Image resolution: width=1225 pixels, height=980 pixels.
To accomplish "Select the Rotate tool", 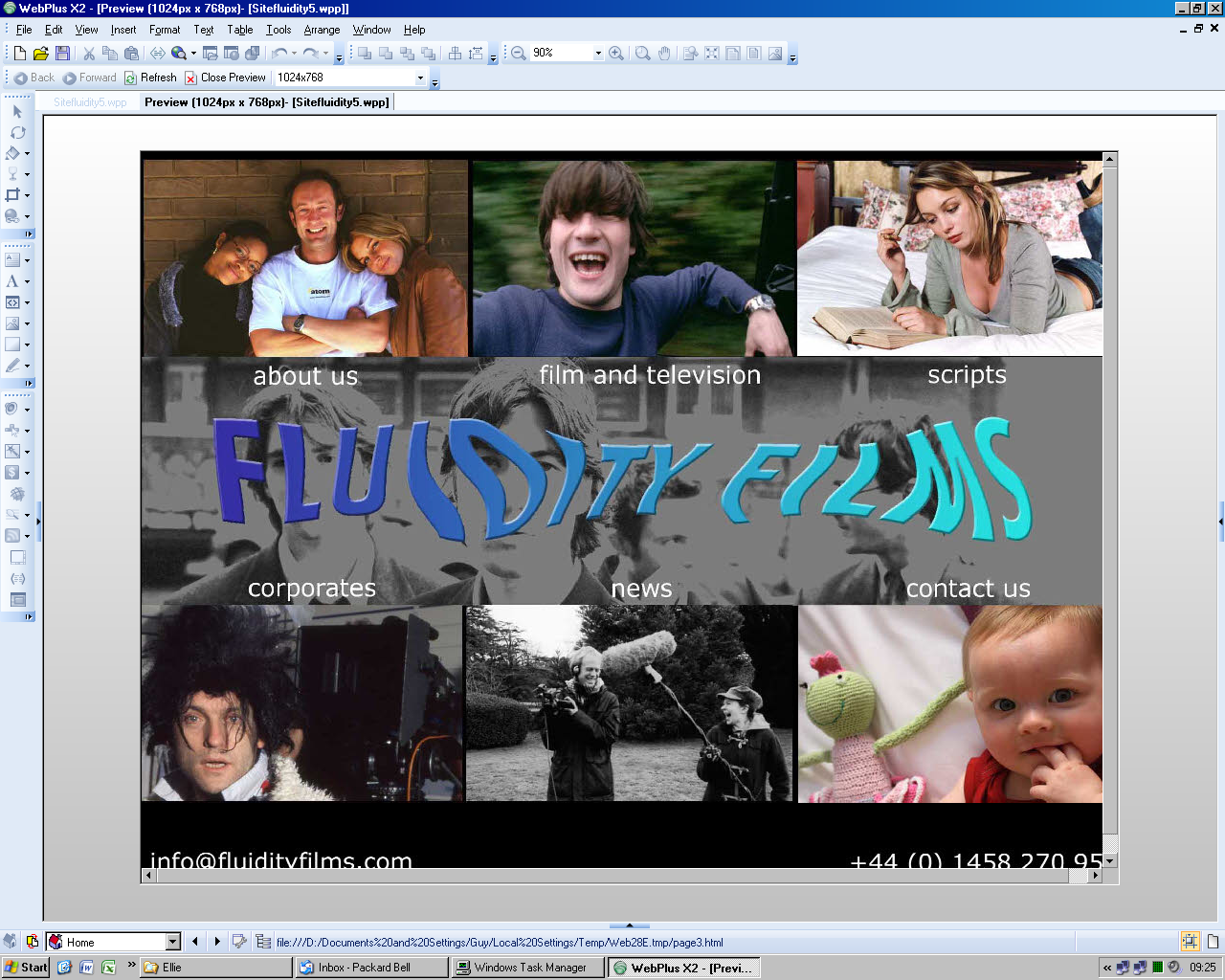I will [17, 132].
